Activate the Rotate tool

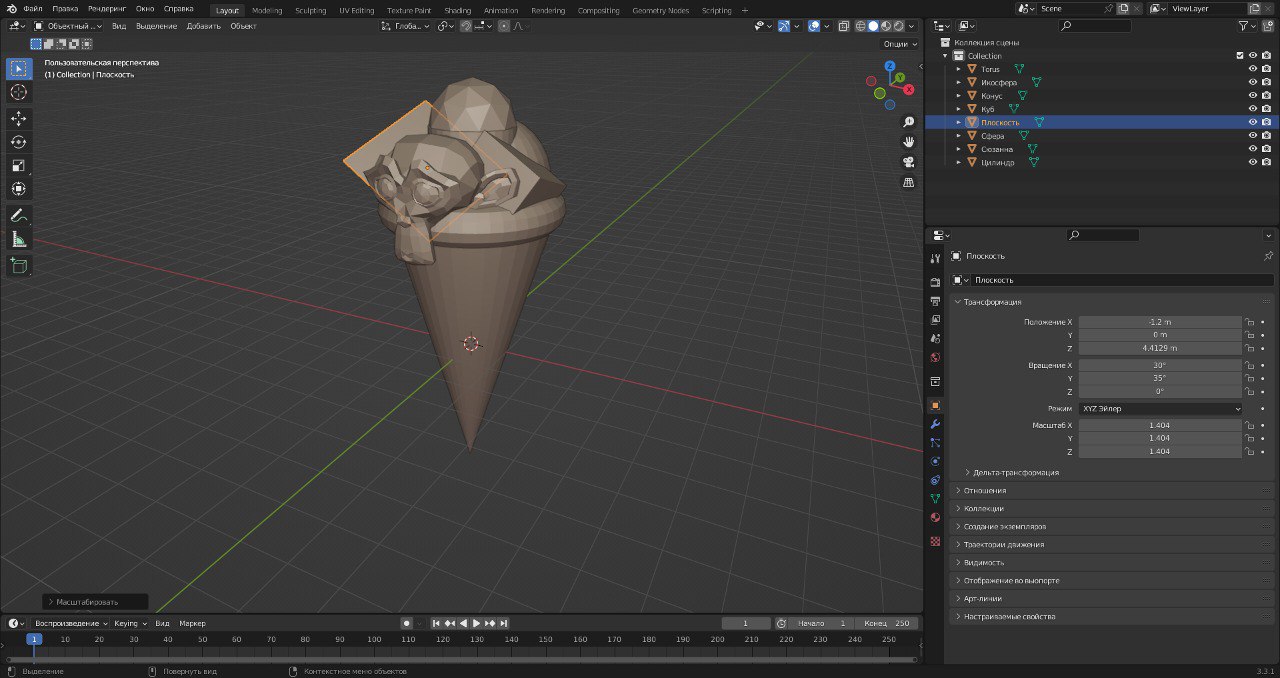click(x=19, y=142)
